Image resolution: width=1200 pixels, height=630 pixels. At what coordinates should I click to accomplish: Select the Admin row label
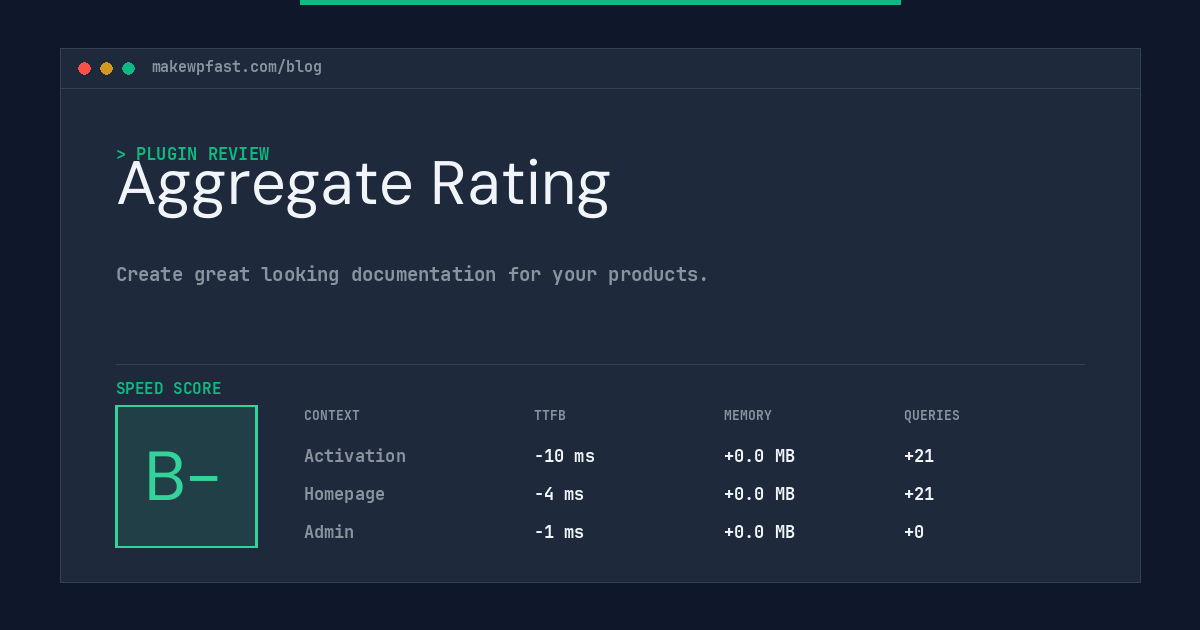point(329,532)
